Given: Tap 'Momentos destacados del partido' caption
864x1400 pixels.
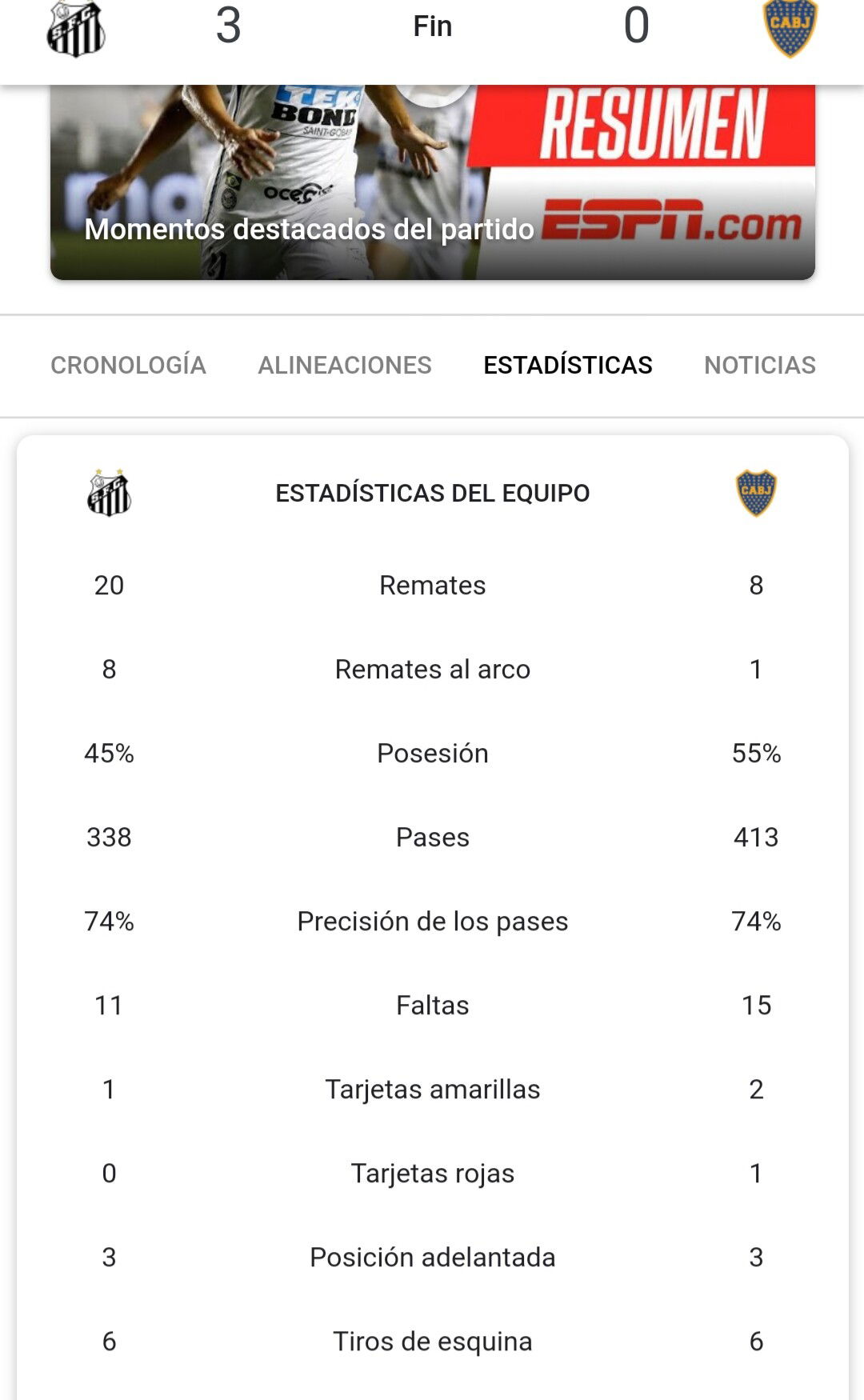Looking at the screenshot, I should pos(309,229).
